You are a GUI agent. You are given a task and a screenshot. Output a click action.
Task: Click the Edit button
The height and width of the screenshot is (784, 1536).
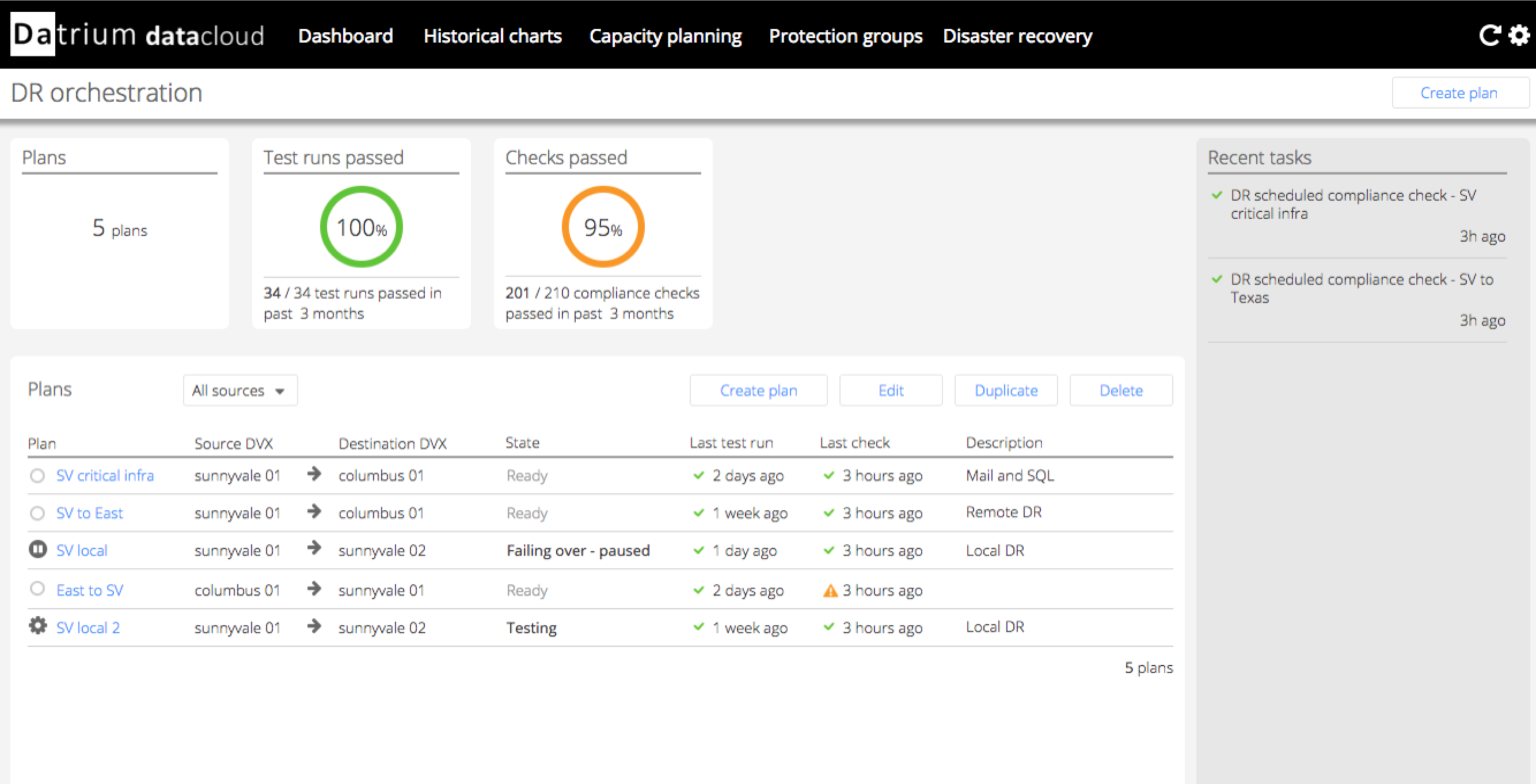click(x=891, y=391)
